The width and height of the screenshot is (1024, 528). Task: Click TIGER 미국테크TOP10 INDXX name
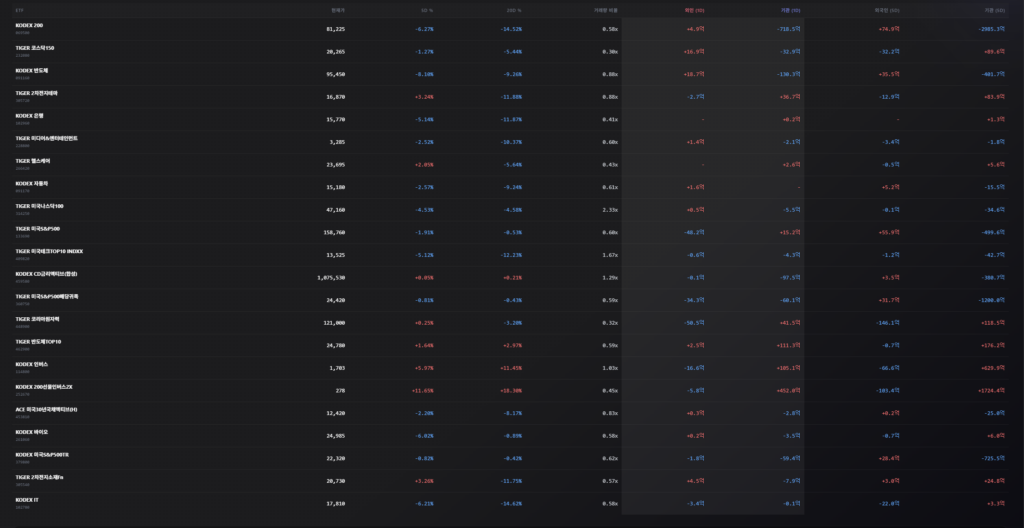click(49, 251)
